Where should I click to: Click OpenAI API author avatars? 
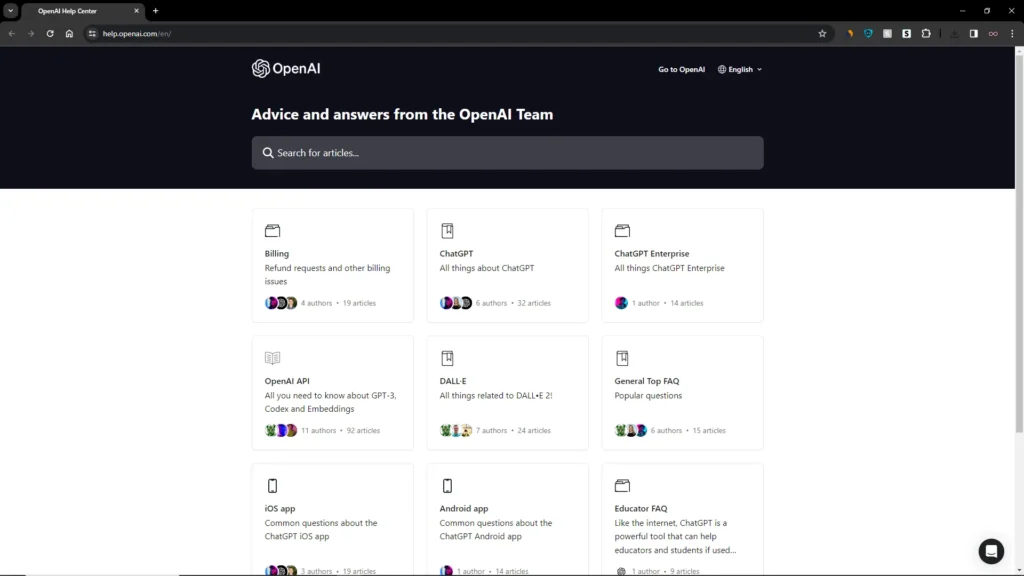tap(281, 430)
